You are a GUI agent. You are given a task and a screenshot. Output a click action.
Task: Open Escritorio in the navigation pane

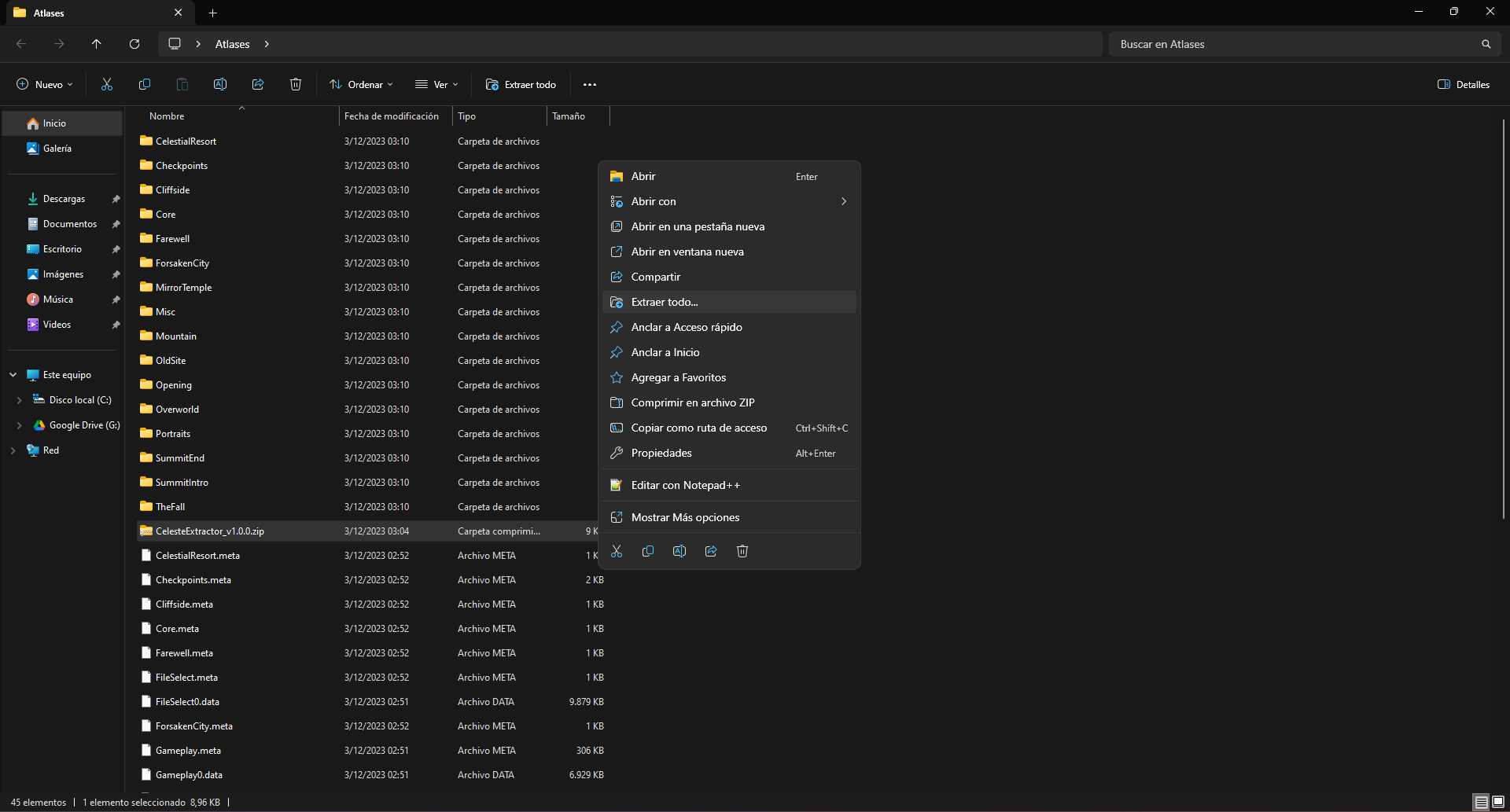coord(62,249)
